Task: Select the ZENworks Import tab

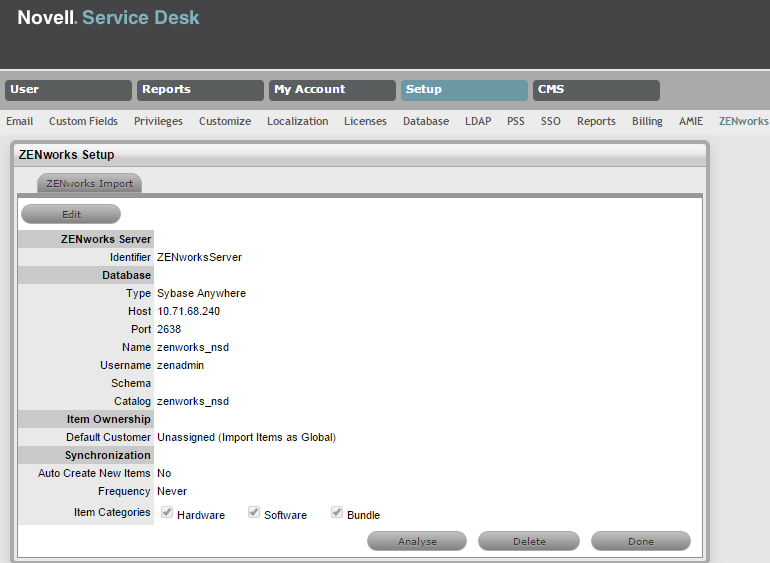Action: pos(89,184)
